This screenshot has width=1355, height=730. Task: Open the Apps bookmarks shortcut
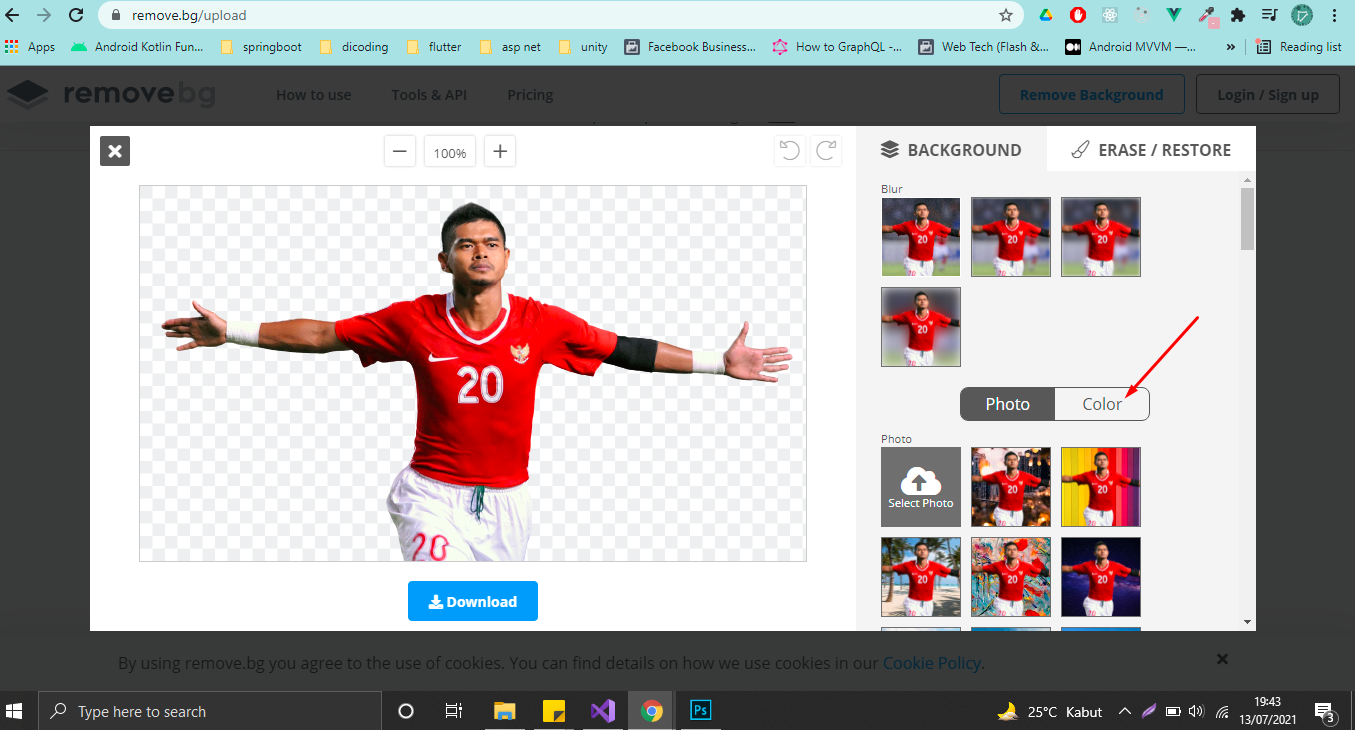pos(30,47)
